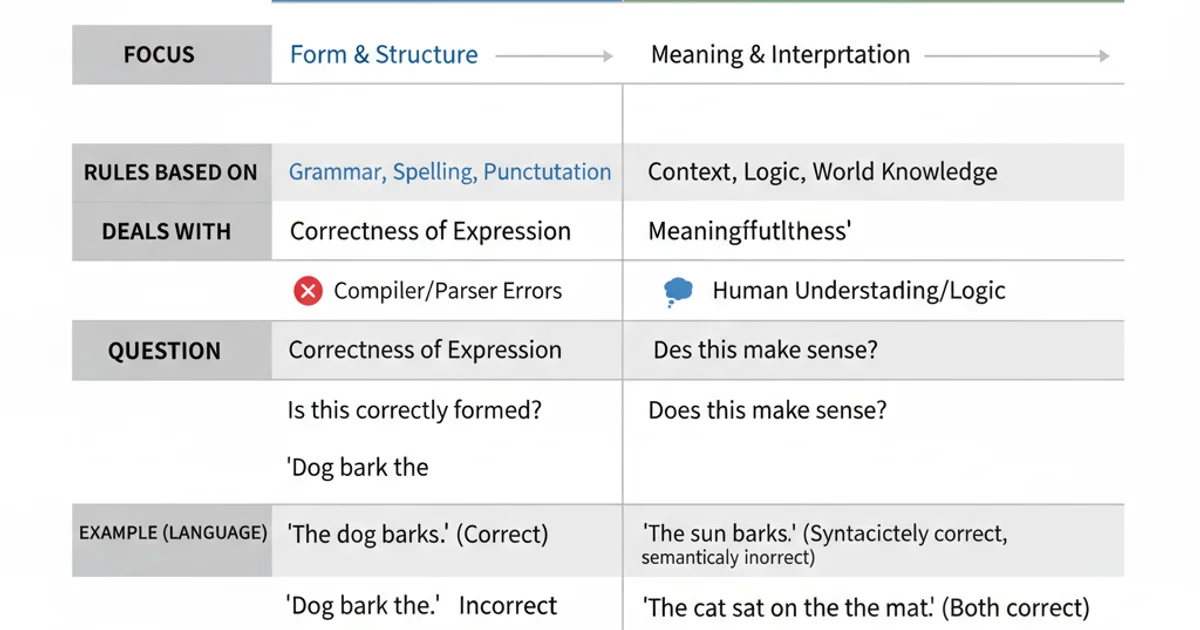The height and width of the screenshot is (630, 1200).
Task: Click the Context, Logic, World Knowledge text
Action: pos(822,172)
